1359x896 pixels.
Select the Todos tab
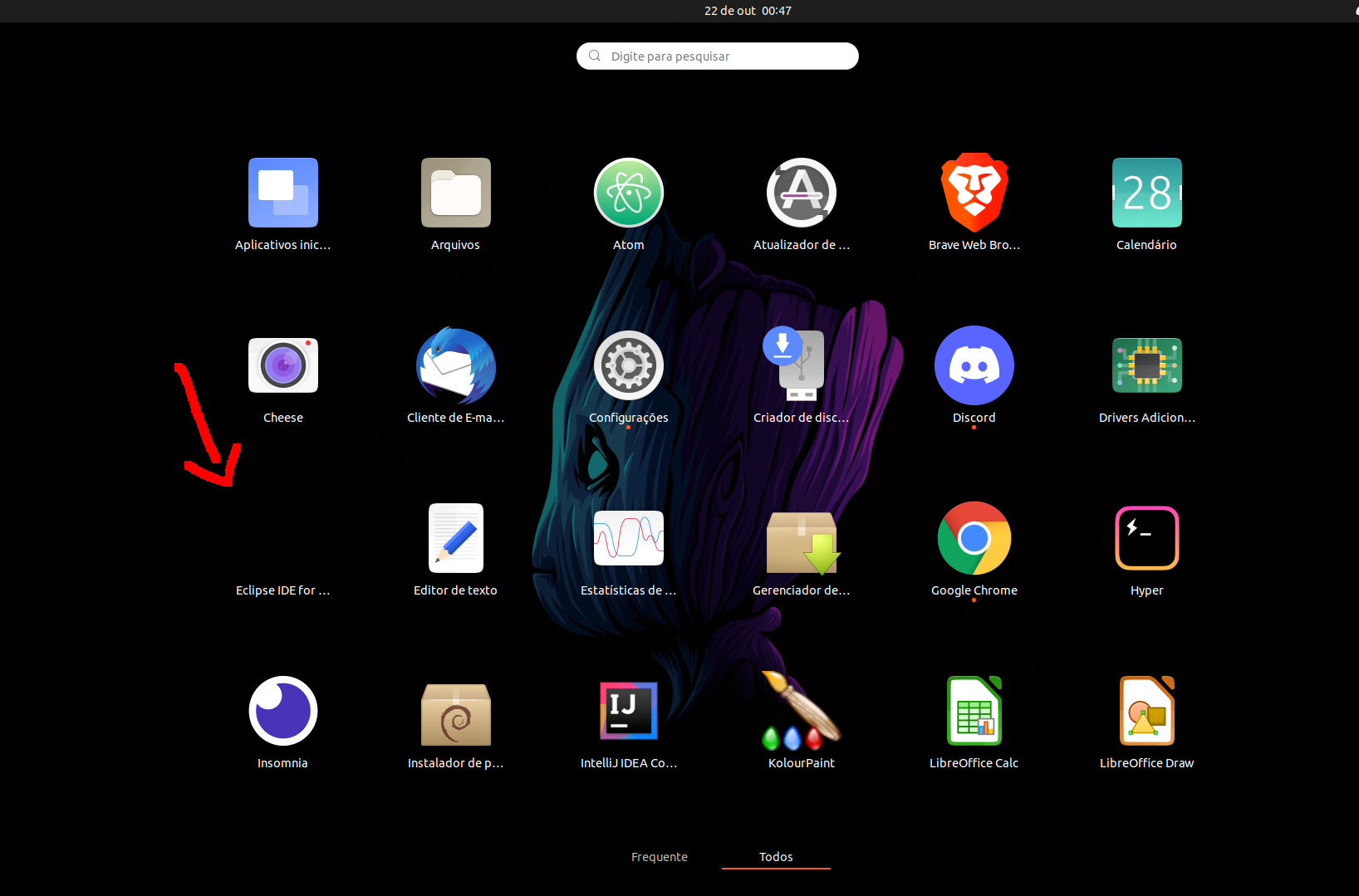click(776, 857)
